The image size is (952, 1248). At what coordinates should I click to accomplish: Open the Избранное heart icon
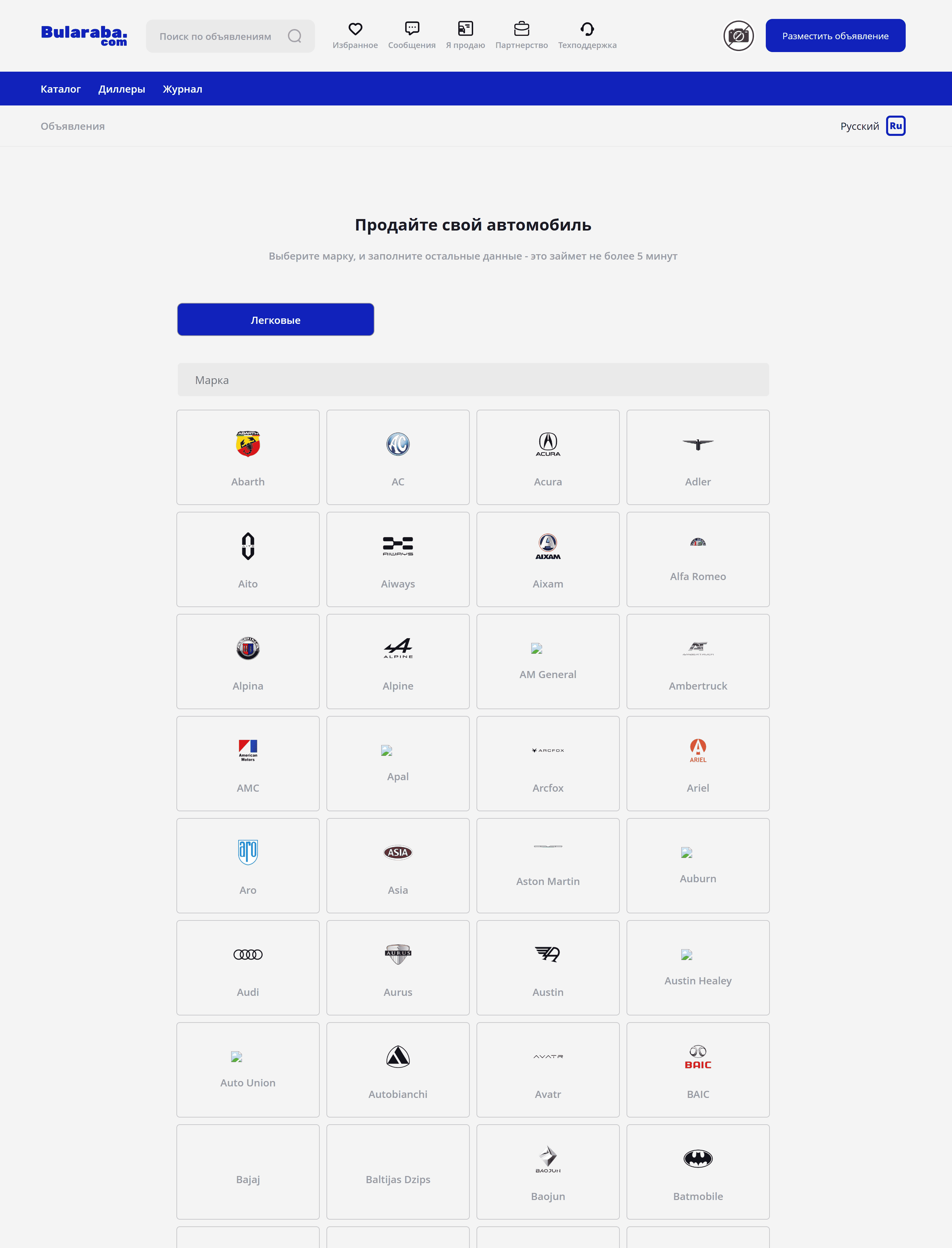355,29
